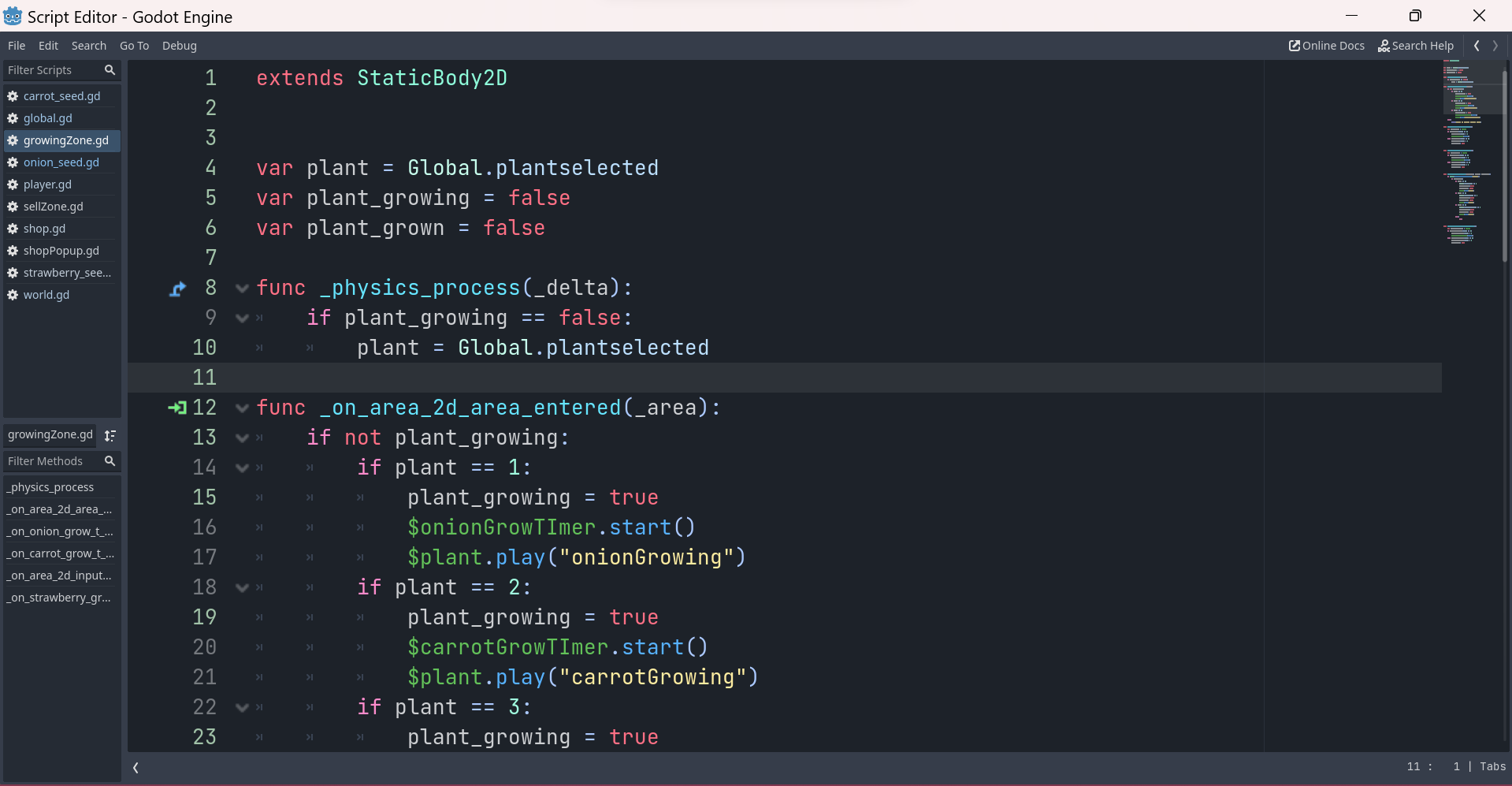Viewport: 1512px width, 786px height.
Task: Click the search icon in Filter Scripts
Action: click(x=110, y=70)
